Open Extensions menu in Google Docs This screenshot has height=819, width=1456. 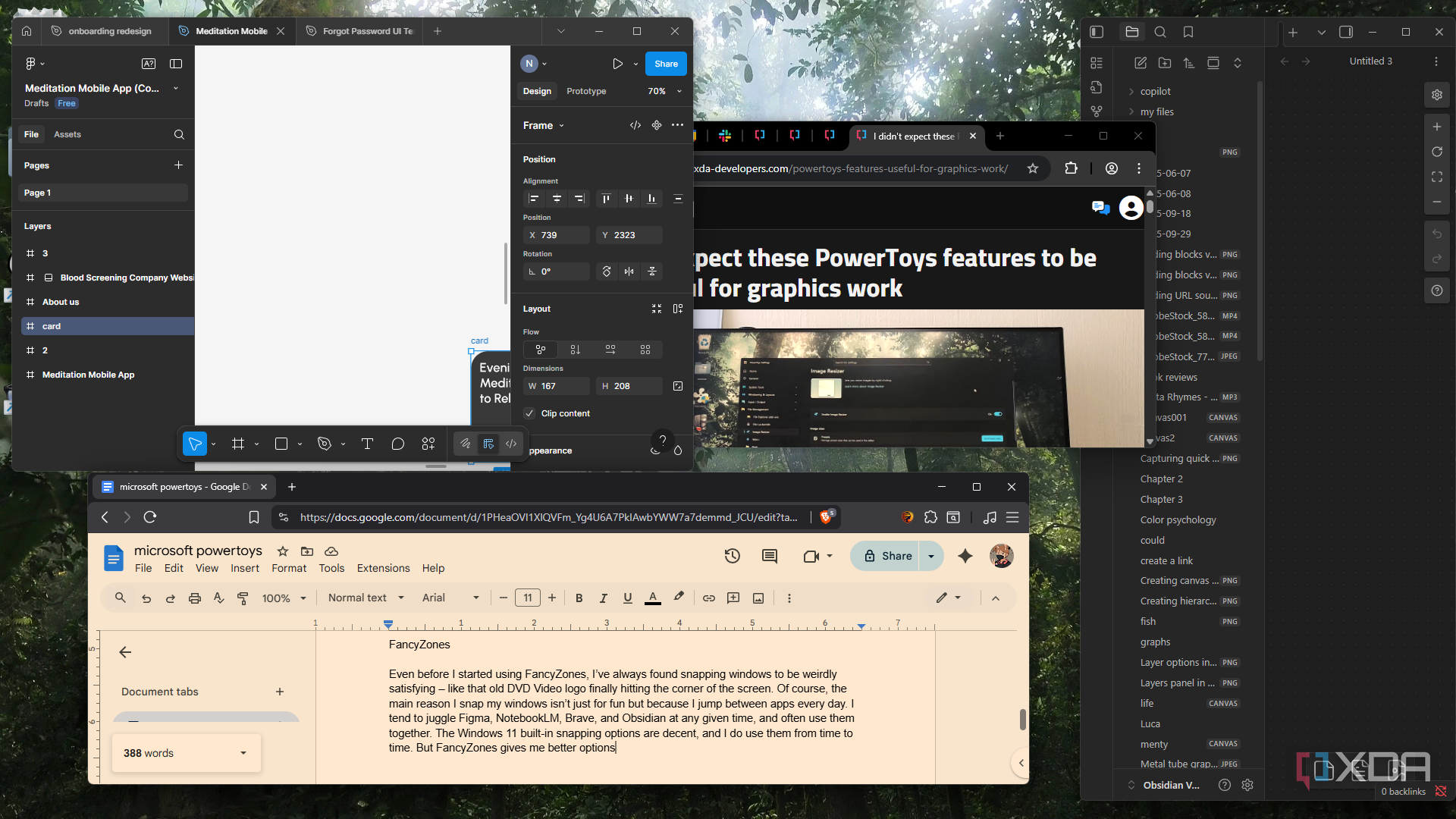coord(383,568)
